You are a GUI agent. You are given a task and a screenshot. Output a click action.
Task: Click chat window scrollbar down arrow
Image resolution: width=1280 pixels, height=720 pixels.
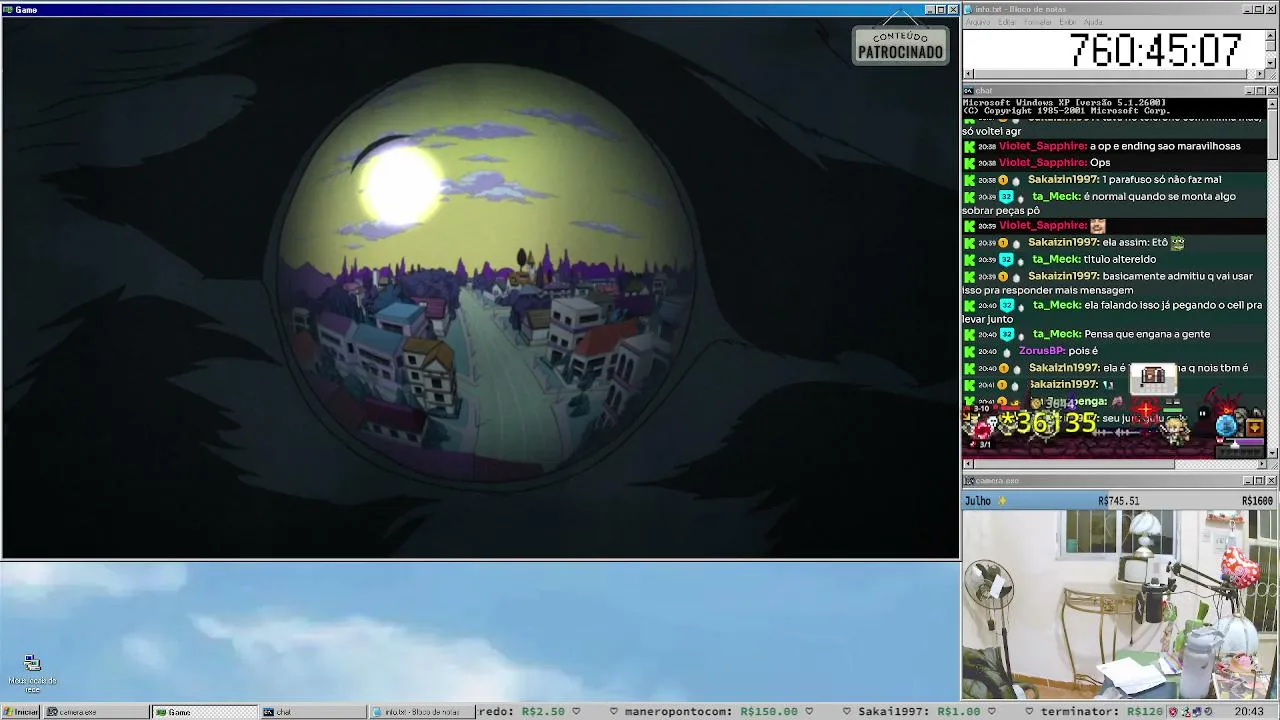tap(1272, 453)
